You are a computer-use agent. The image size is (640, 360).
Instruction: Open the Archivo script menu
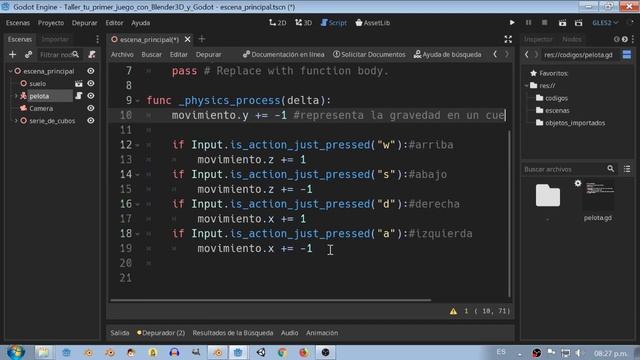122,54
